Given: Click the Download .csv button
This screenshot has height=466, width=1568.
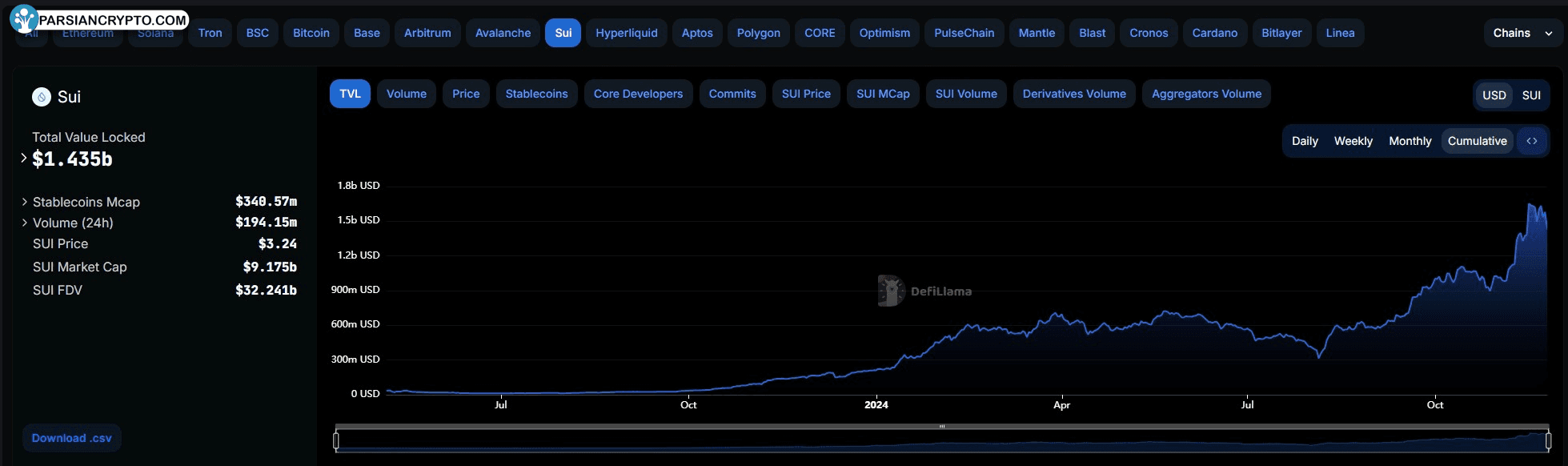Looking at the screenshot, I should coord(72,438).
